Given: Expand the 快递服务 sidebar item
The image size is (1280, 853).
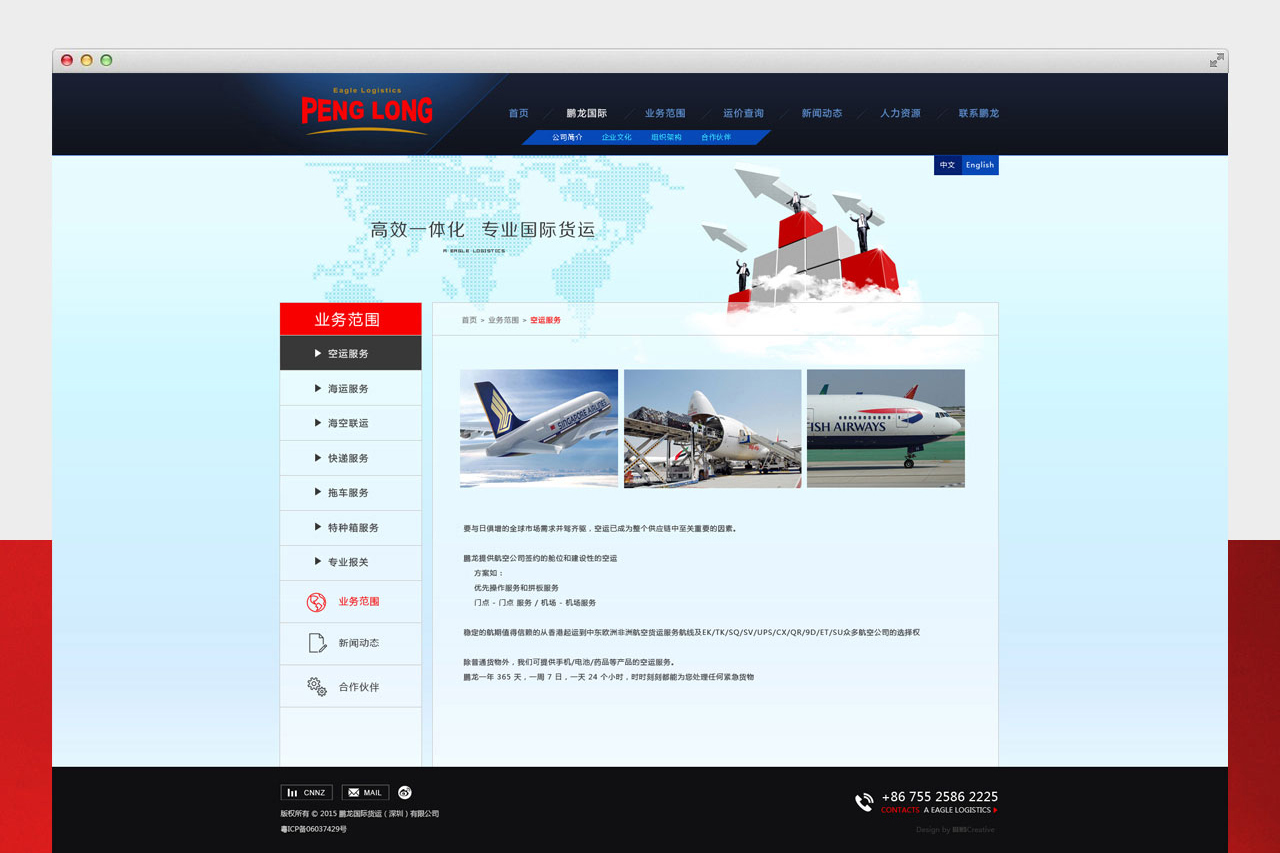Looking at the screenshot, I should pyautogui.click(x=348, y=458).
